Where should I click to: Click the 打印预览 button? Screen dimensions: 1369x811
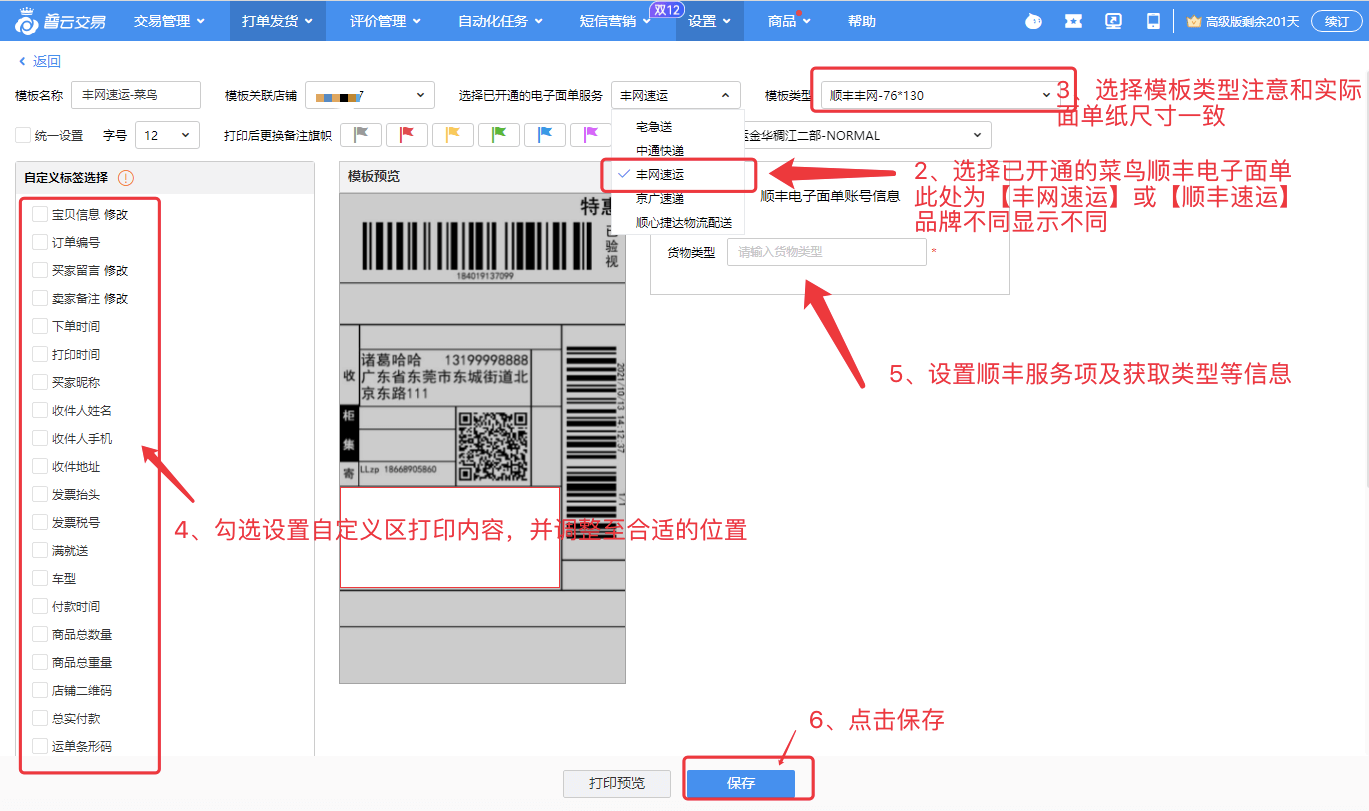click(x=617, y=783)
